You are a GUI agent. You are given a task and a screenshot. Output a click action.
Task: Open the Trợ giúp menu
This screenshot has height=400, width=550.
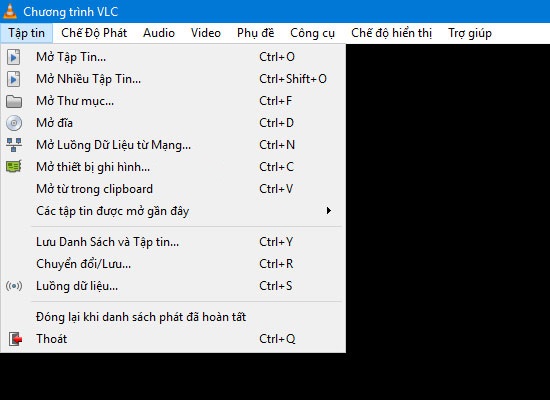tap(470, 33)
